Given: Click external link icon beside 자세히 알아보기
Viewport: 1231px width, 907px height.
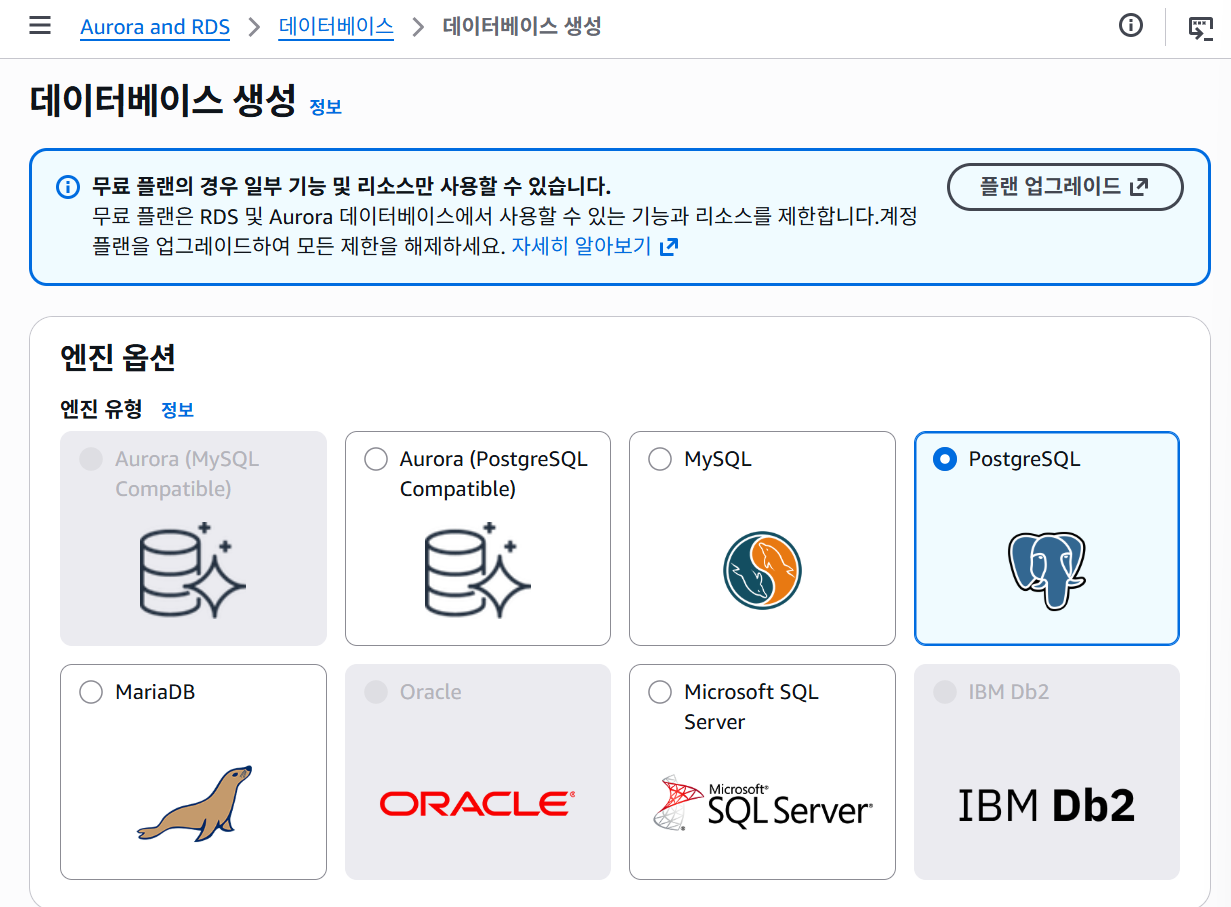Looking at the screenshot, I should coord(669,246).
